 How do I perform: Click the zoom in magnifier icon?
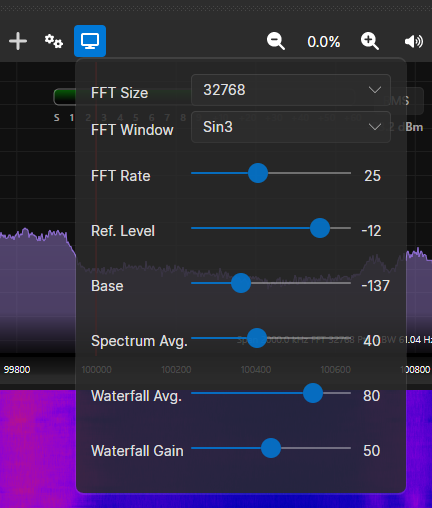point(370,41)
